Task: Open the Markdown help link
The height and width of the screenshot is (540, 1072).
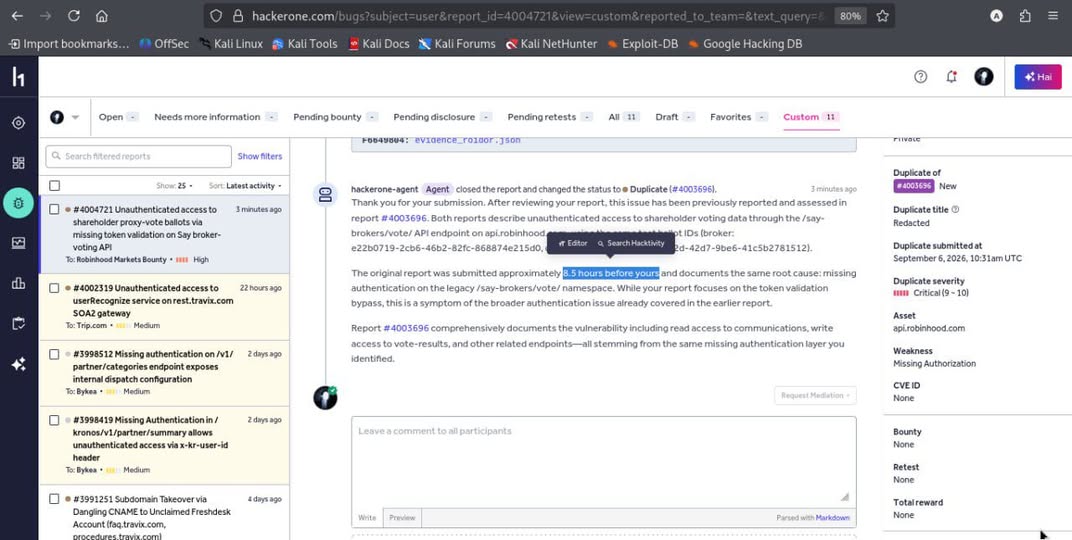Action: pos(833,517)
